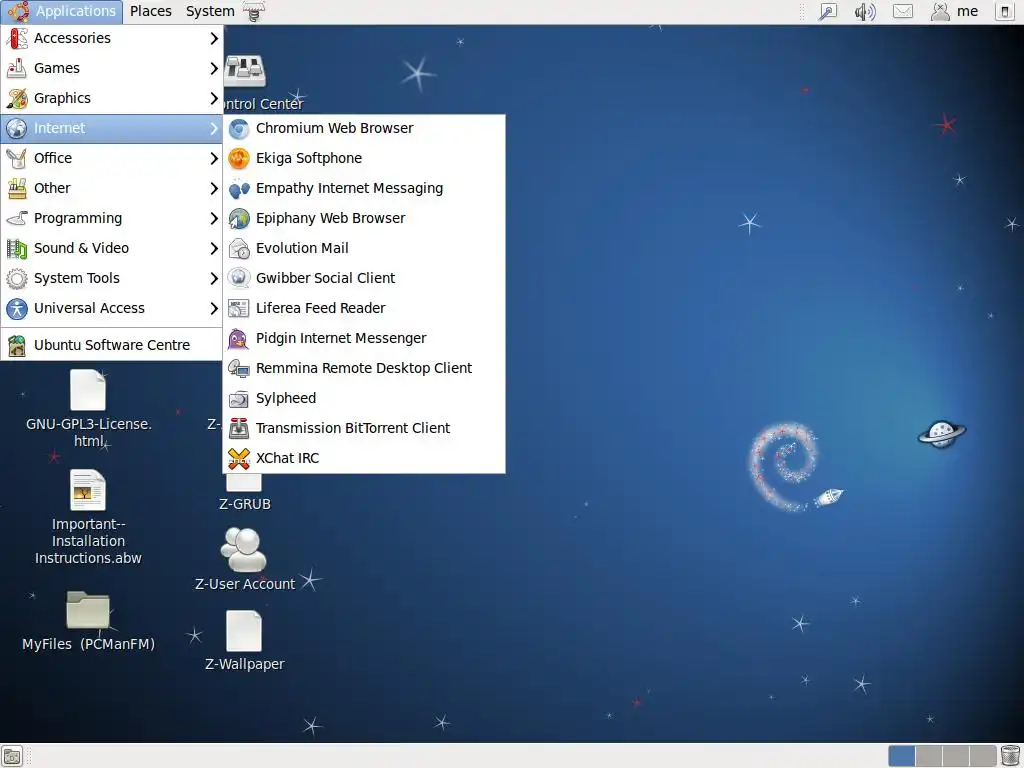Screen dimensions: 1024x768
Task: Click the Programming category icon
Action: coord(17,219)
